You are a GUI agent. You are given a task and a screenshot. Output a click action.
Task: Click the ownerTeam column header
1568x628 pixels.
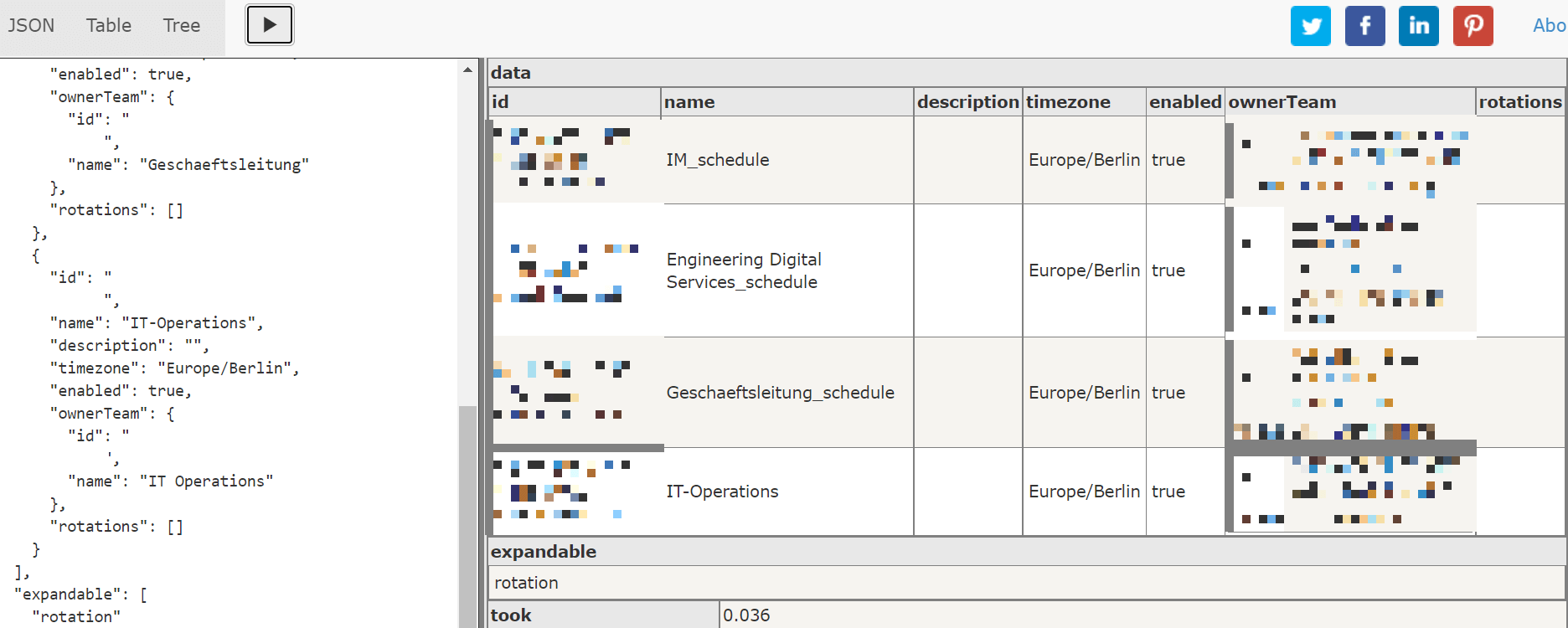click(x=1350, y=102)
